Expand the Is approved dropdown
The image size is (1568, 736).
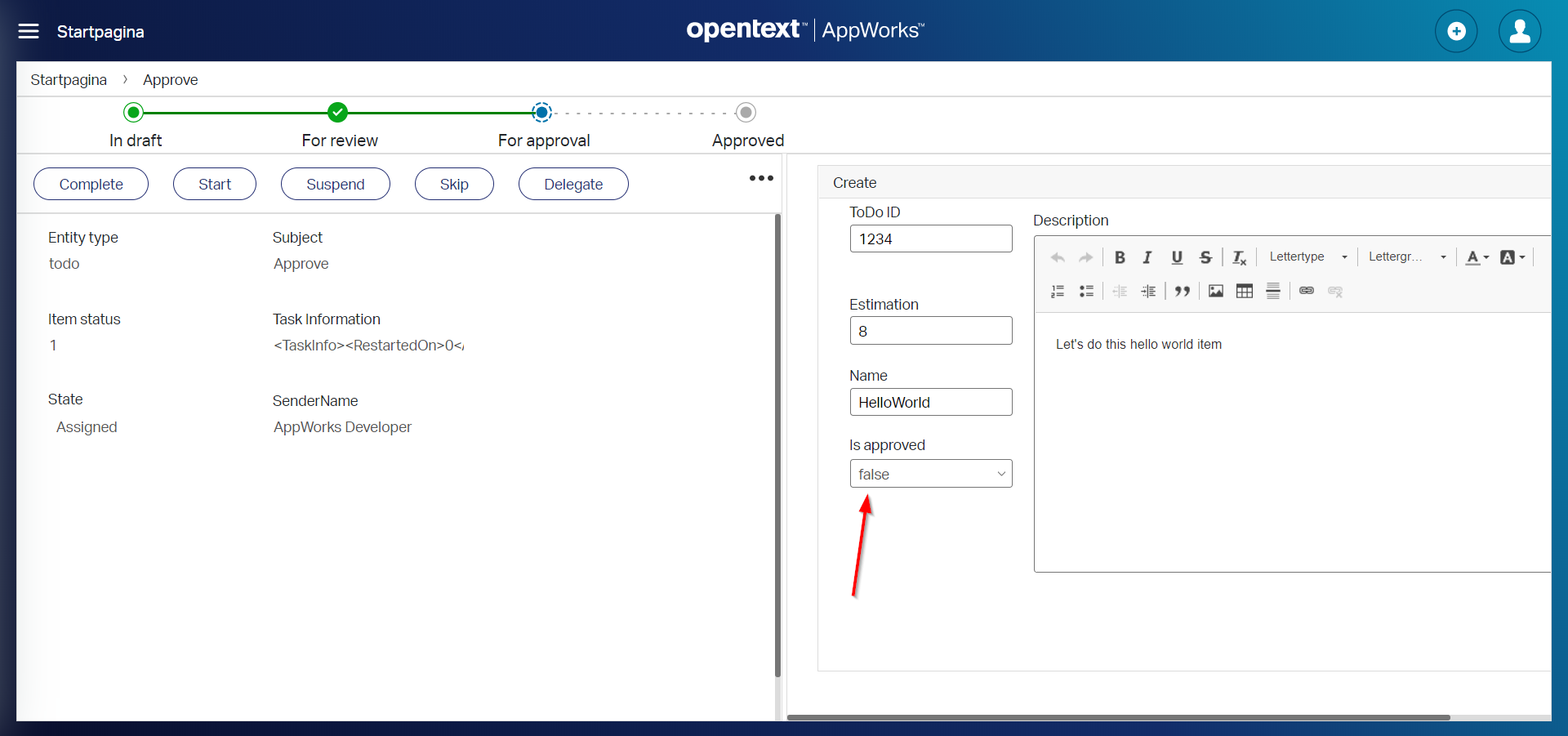930,474
